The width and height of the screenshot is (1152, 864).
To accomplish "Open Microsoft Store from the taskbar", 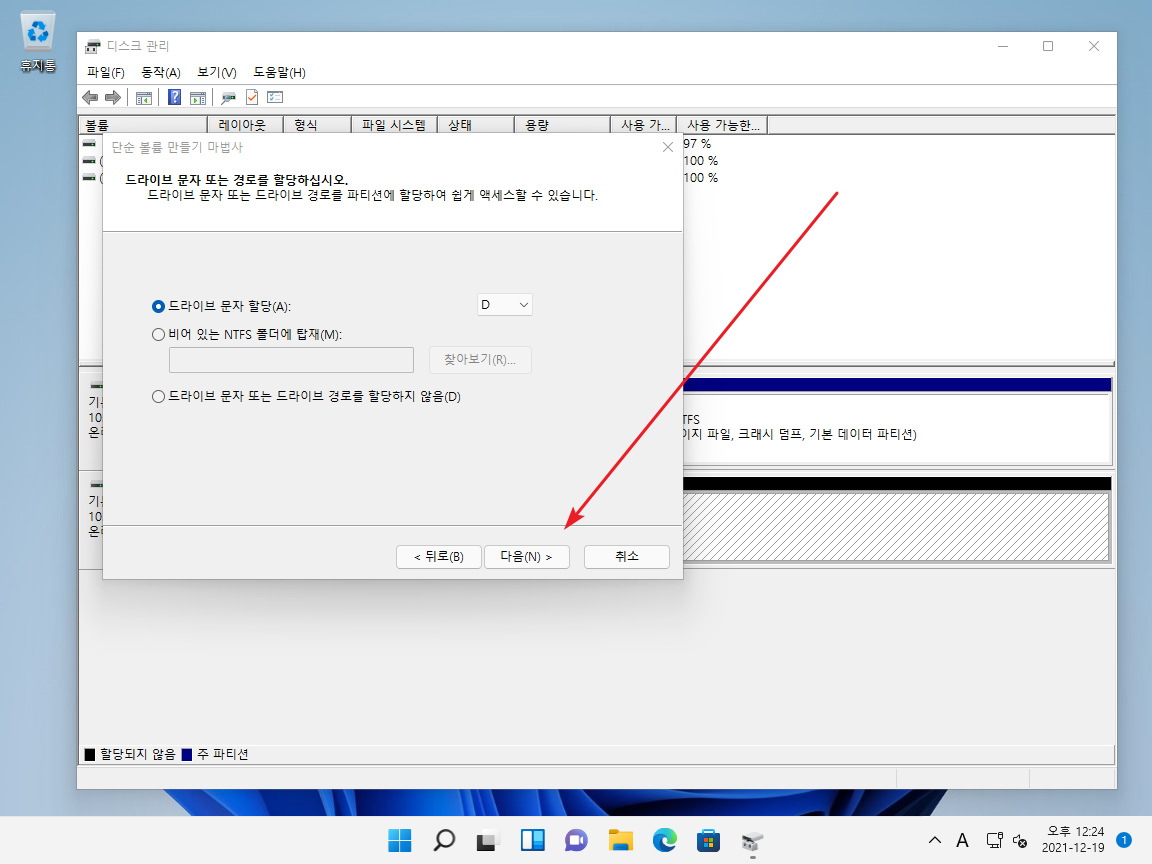I will (708, 840).
